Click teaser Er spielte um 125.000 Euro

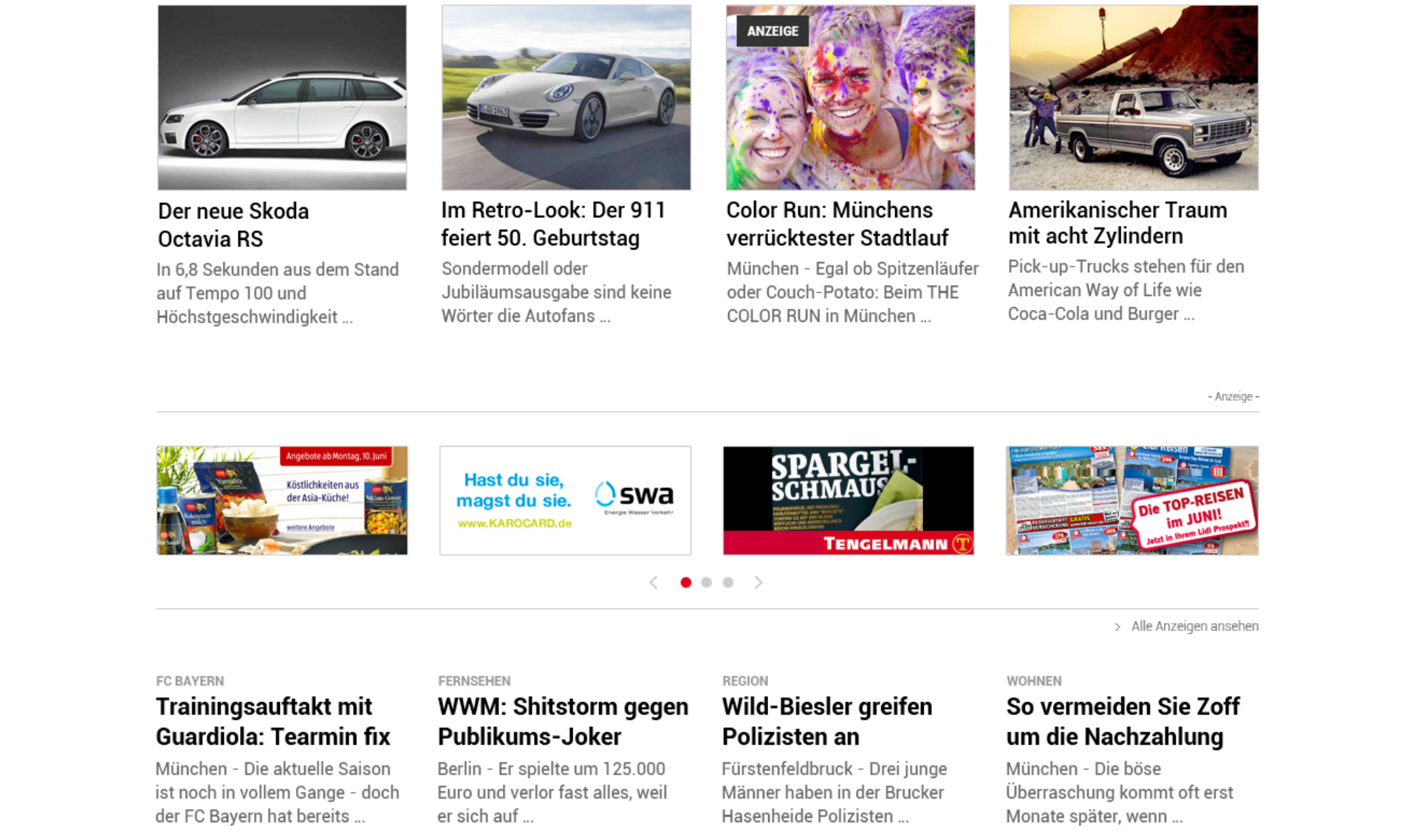552,792
